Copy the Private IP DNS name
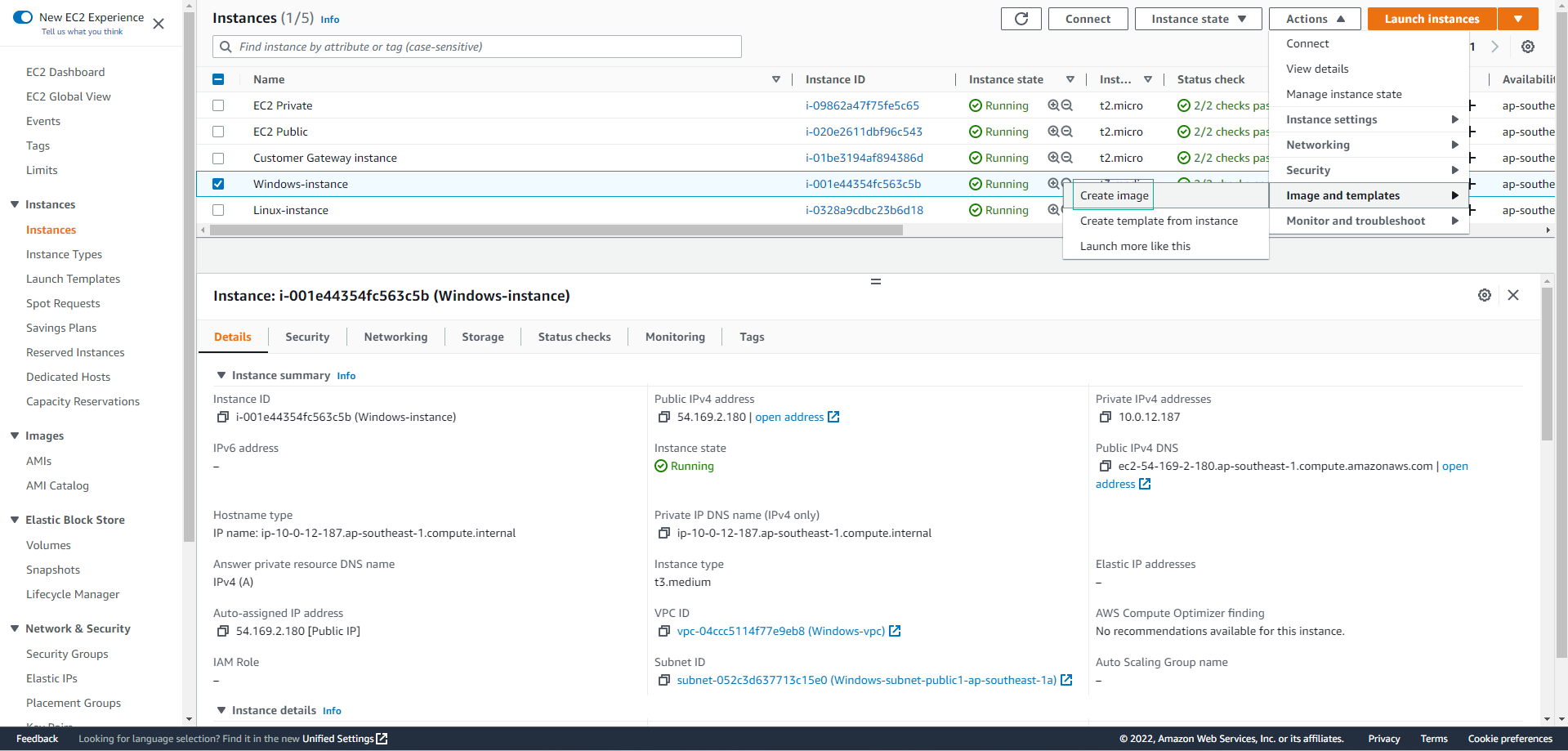The height and width of the screenshot is (751, 1568). tap(664, 533)
